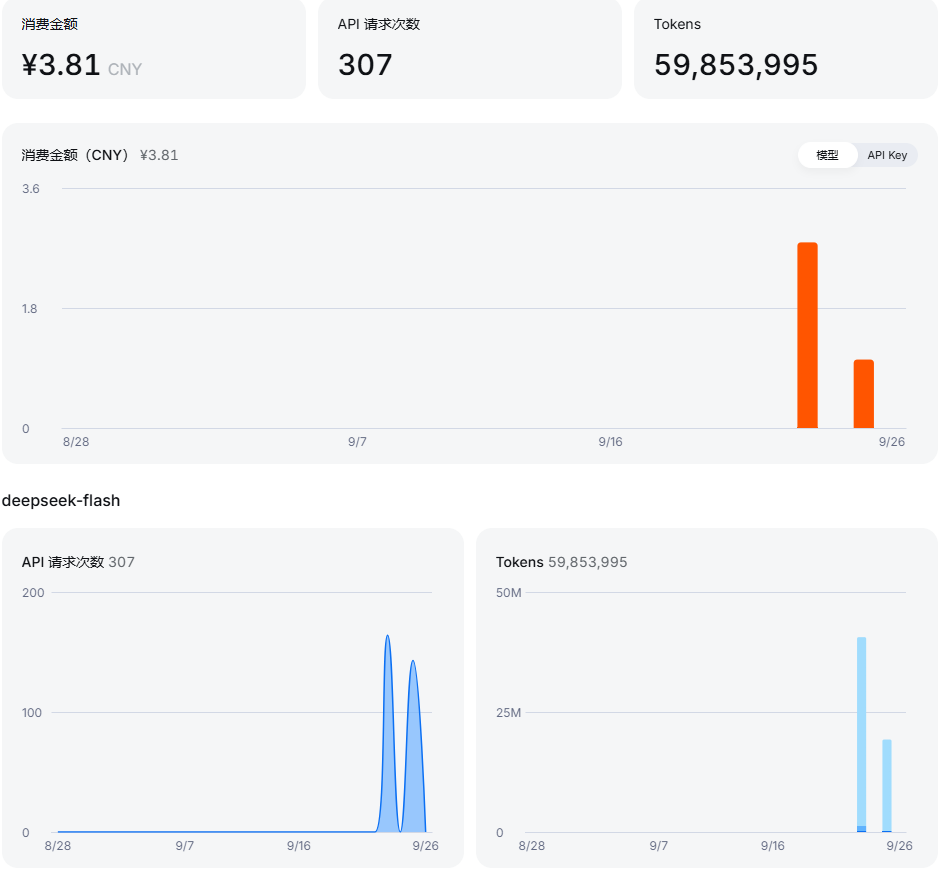
Task: Click the tallest orange spending bar
Action: 807,335
